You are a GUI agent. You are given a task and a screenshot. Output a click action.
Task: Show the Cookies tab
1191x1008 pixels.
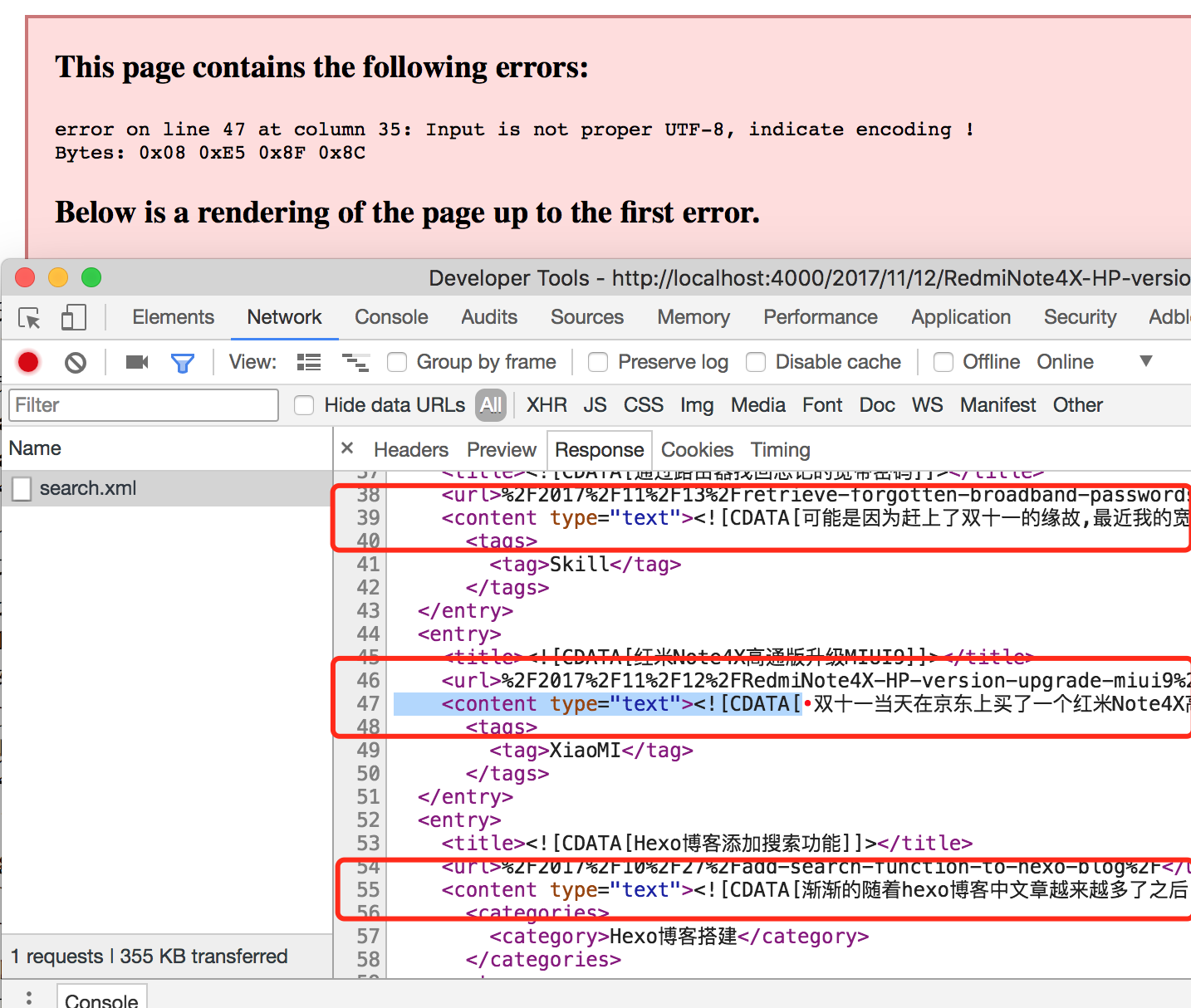coord(697,450)
